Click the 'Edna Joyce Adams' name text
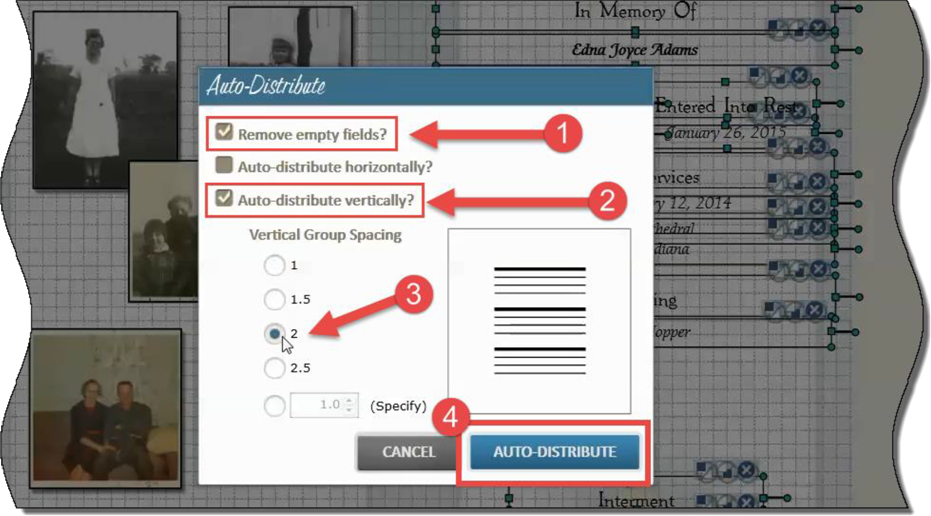 click(x=635, y=49)
